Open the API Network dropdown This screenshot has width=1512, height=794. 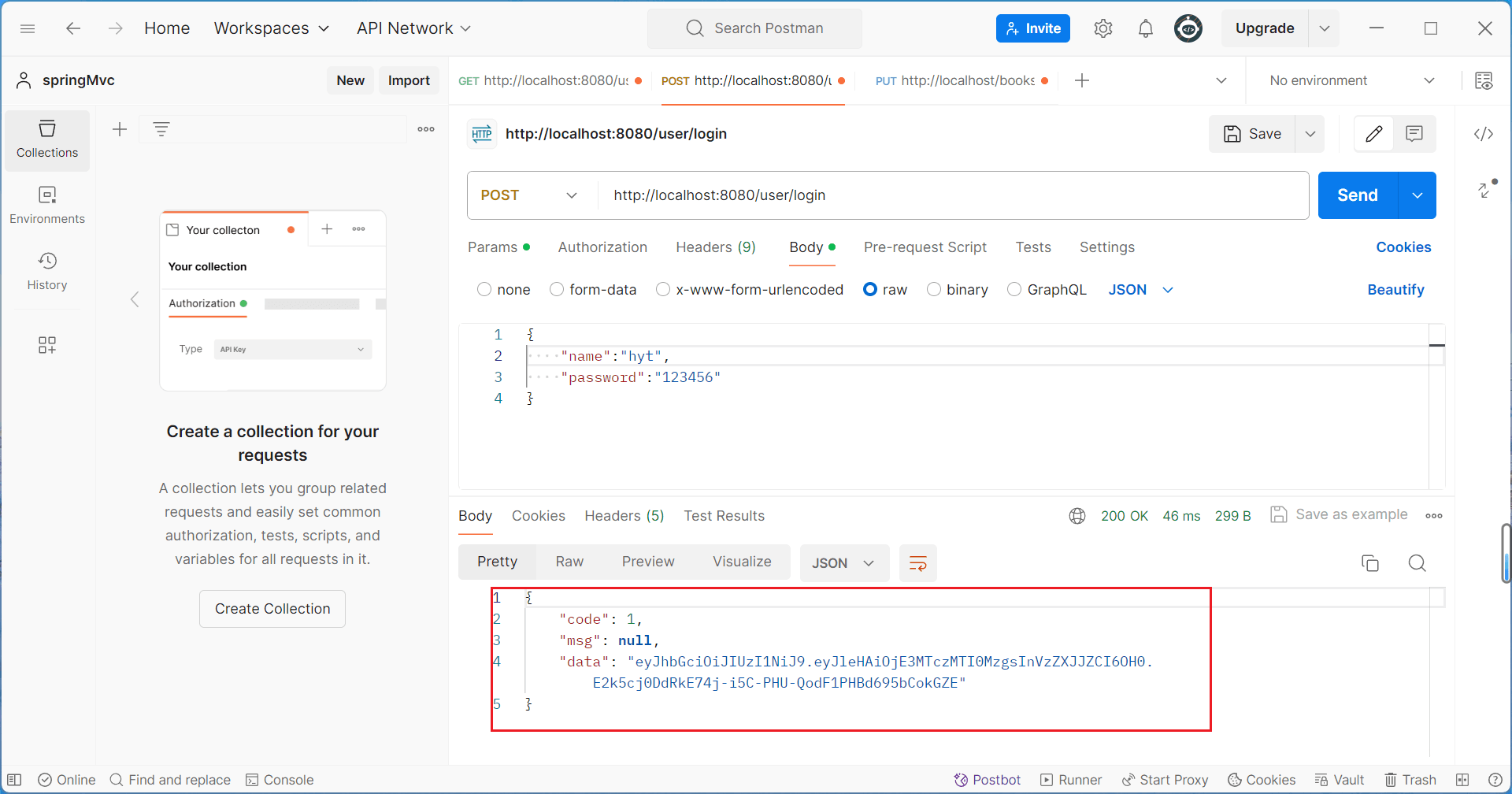pos(413,28)
